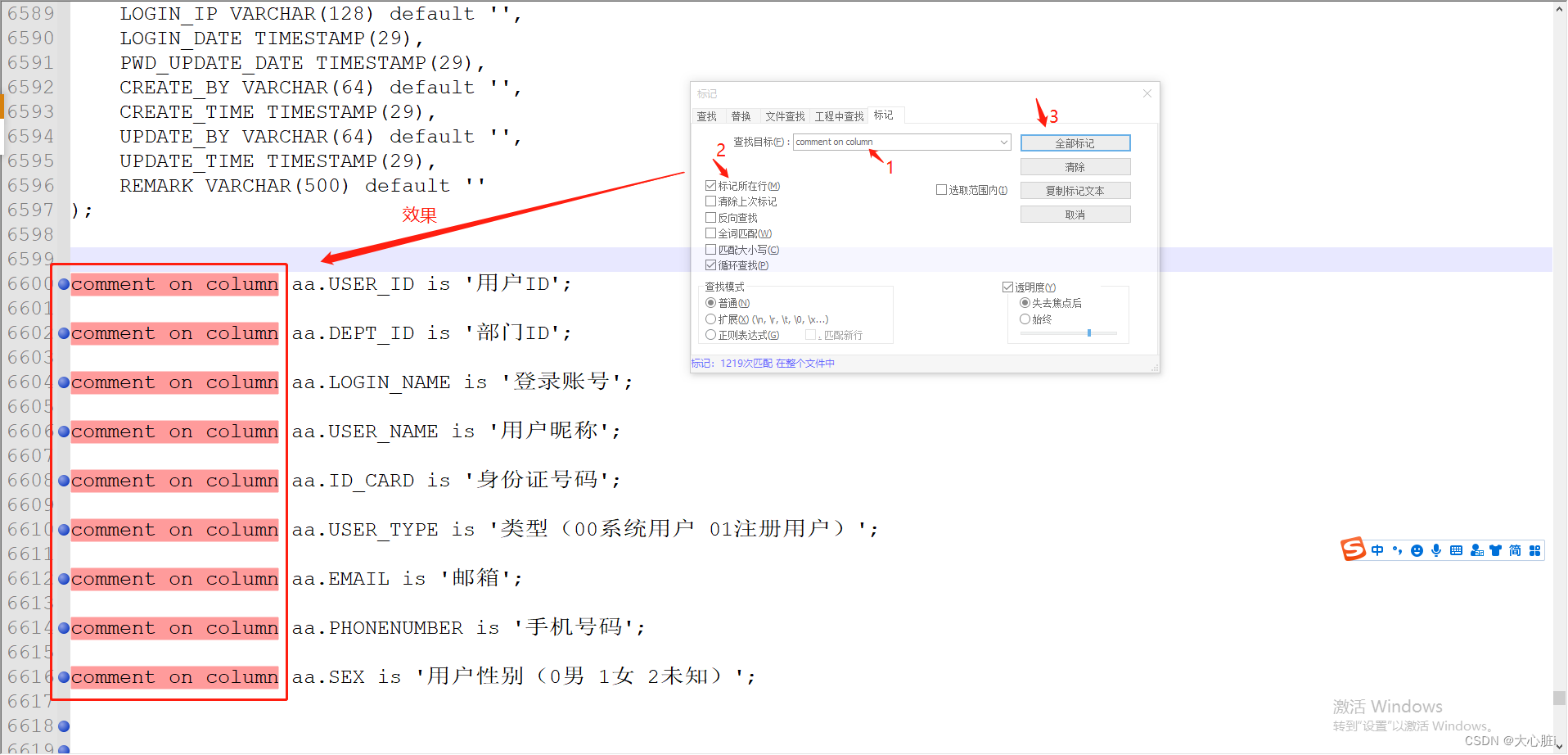Click the line aa.USER_ID is '用户ID'
1568x755 pixels.
432,284
